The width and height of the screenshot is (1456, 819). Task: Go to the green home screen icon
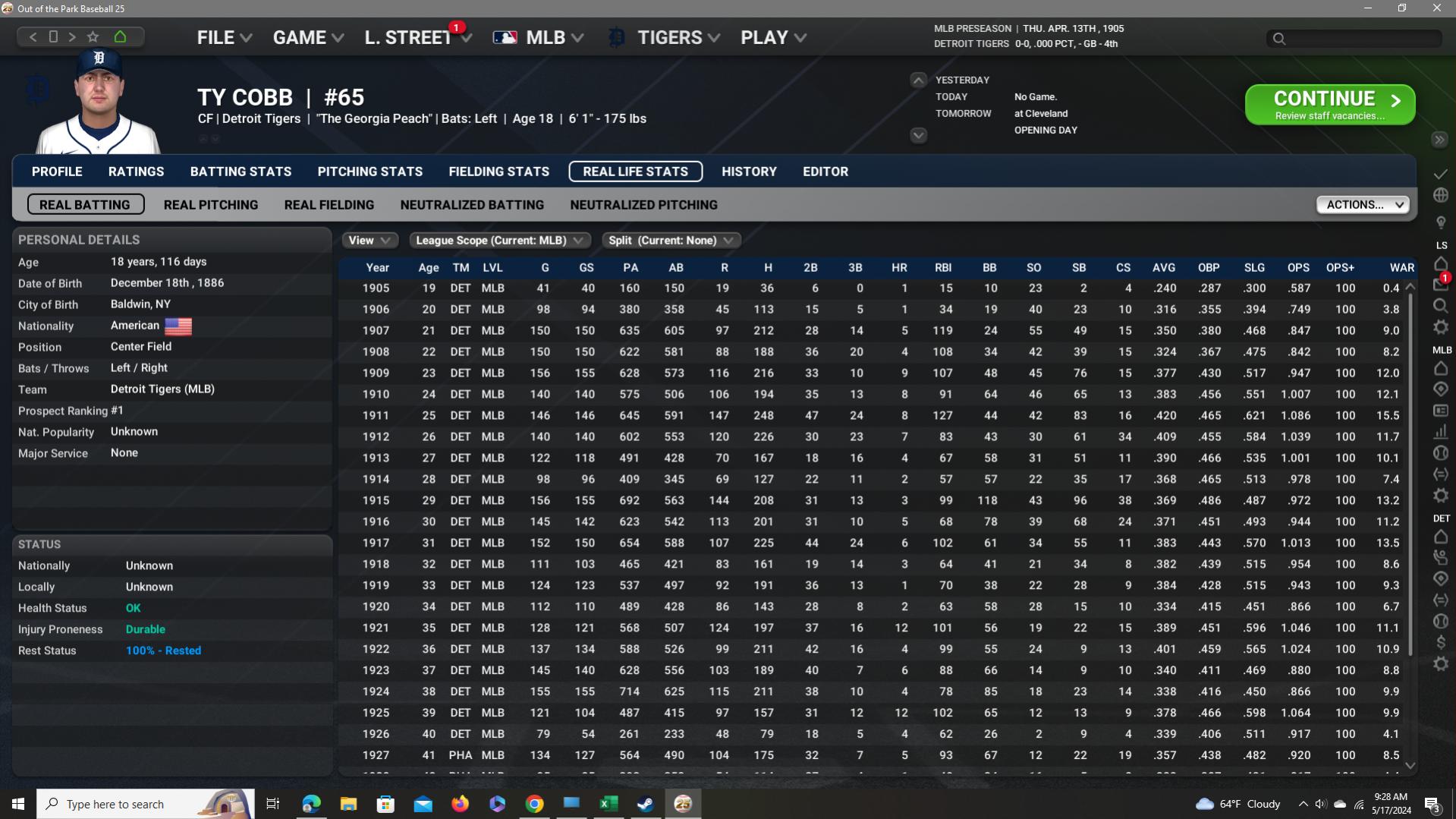pos(120,36)
